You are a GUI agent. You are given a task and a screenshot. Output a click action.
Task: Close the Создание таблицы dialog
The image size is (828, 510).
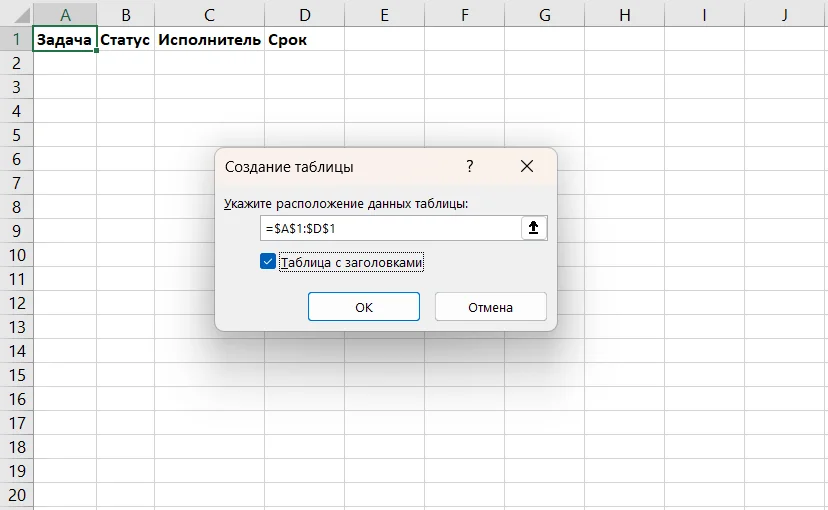pyautogui.click(x=526, y=166)
